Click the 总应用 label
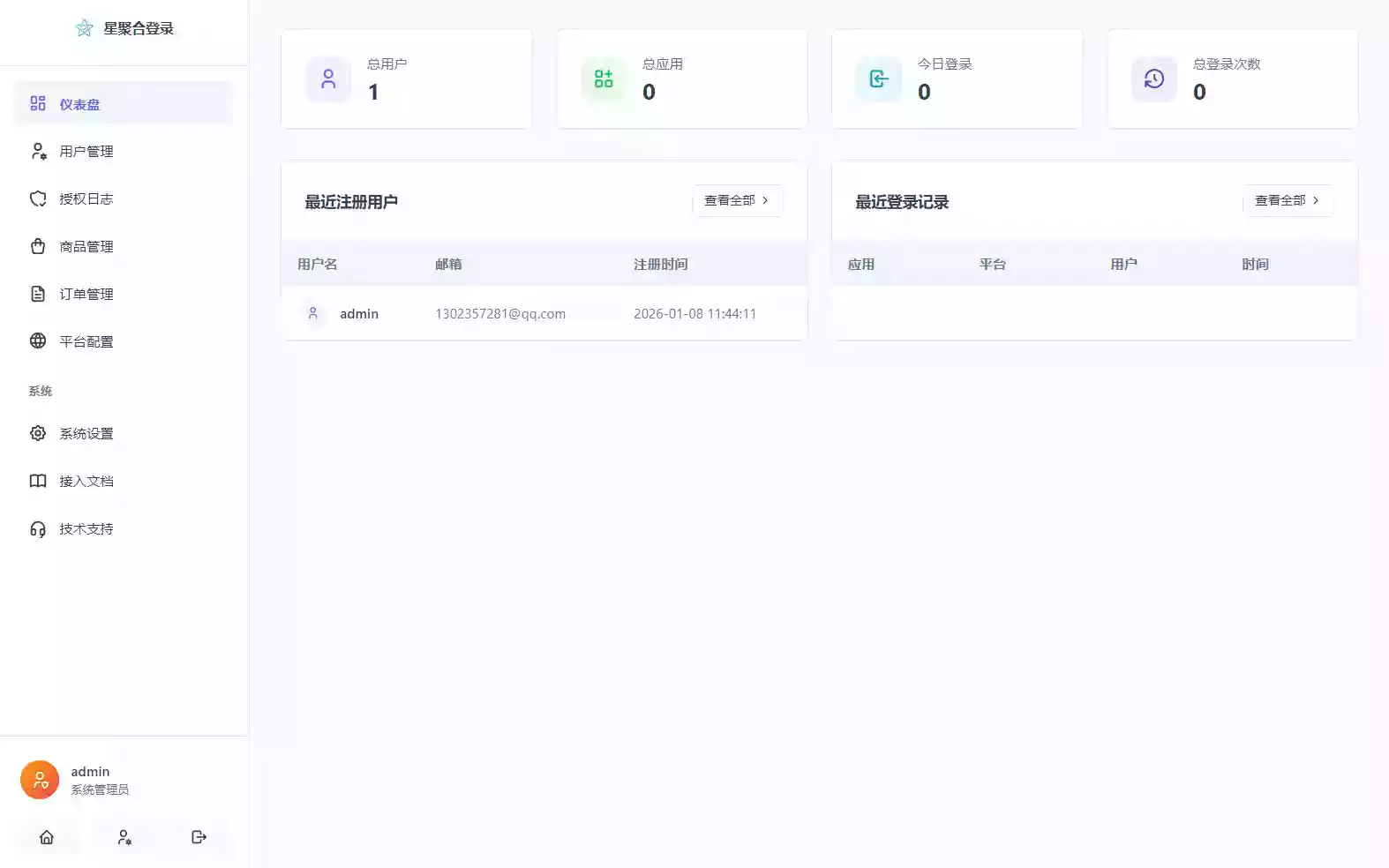Viewport: 1389px width, 868px height. point(663,64)
